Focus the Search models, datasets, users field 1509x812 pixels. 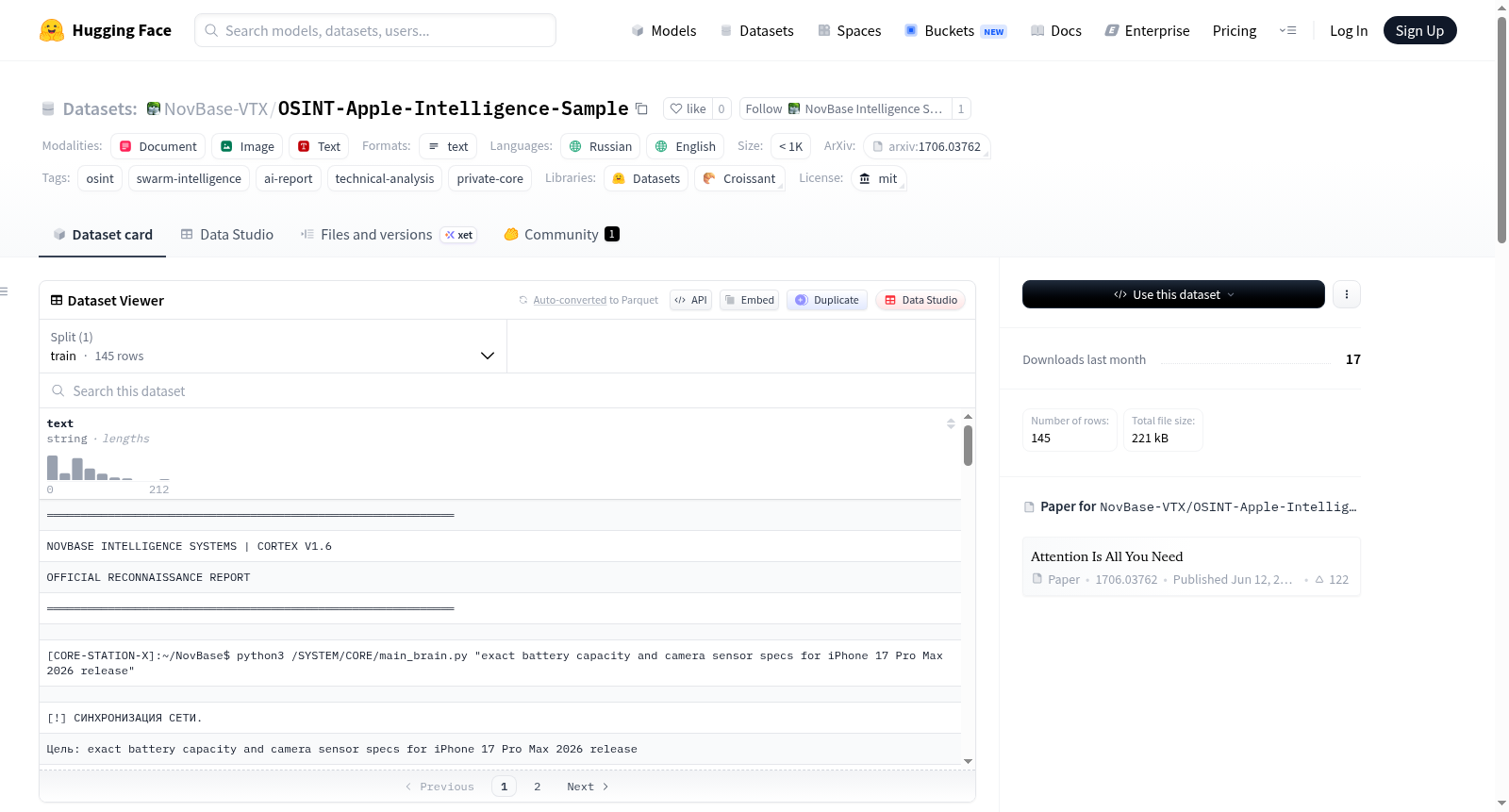pyautogui.click(x=375, y=30)
